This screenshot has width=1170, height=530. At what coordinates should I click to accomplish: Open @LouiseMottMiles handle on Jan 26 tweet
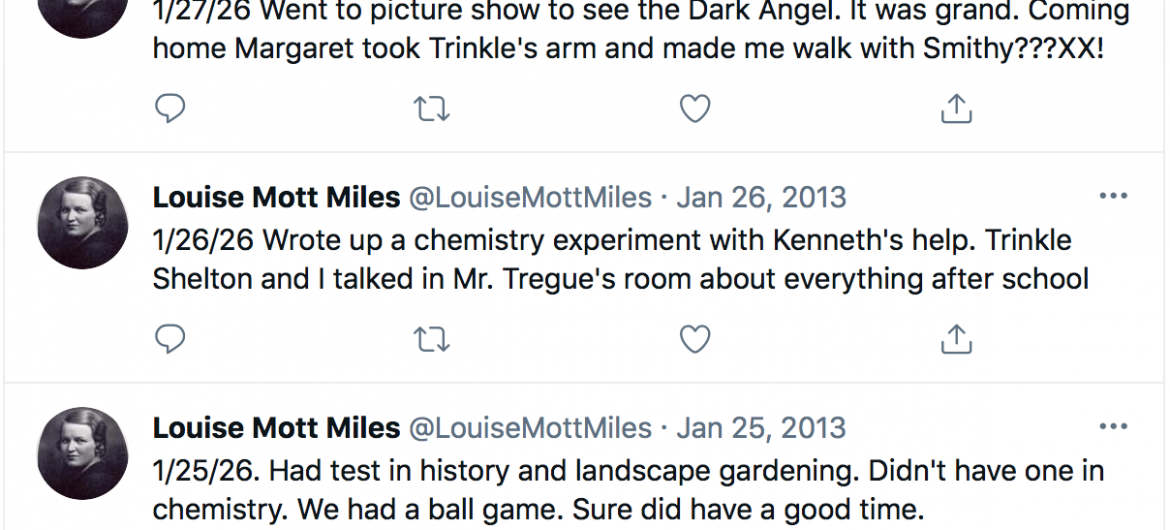pyautogui.click(x=530, y=198)
